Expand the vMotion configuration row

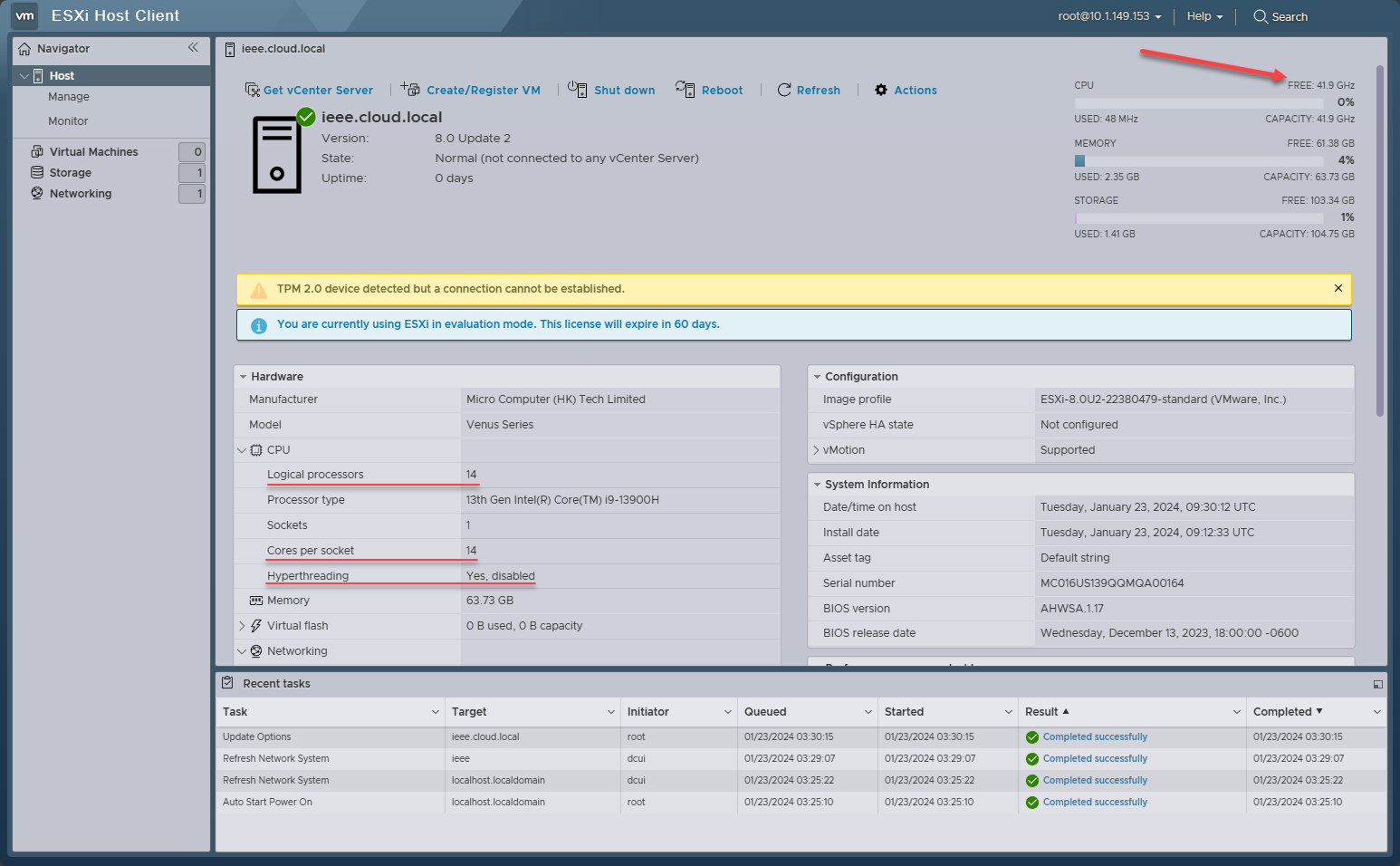click(816, 450)
